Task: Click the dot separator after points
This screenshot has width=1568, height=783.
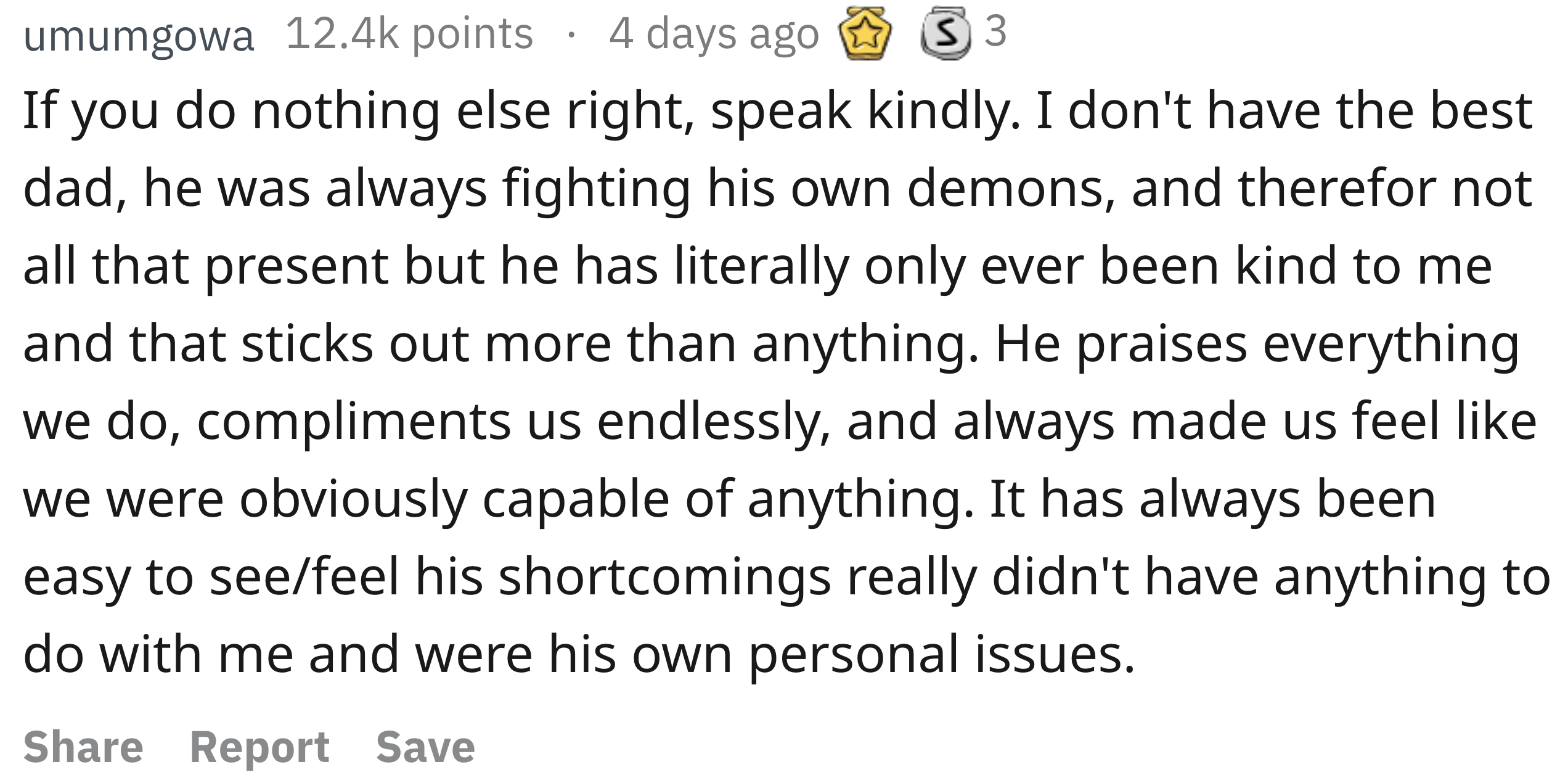Action: tap(572, 36)
